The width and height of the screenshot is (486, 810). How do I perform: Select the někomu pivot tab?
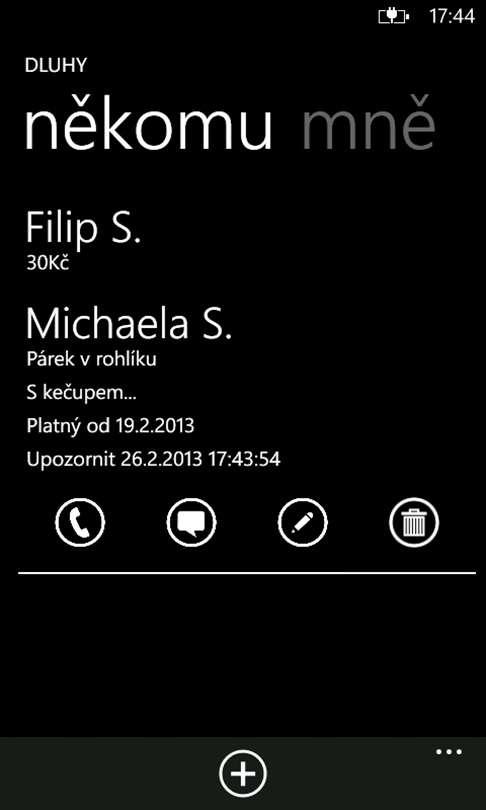tap(149, 125)
